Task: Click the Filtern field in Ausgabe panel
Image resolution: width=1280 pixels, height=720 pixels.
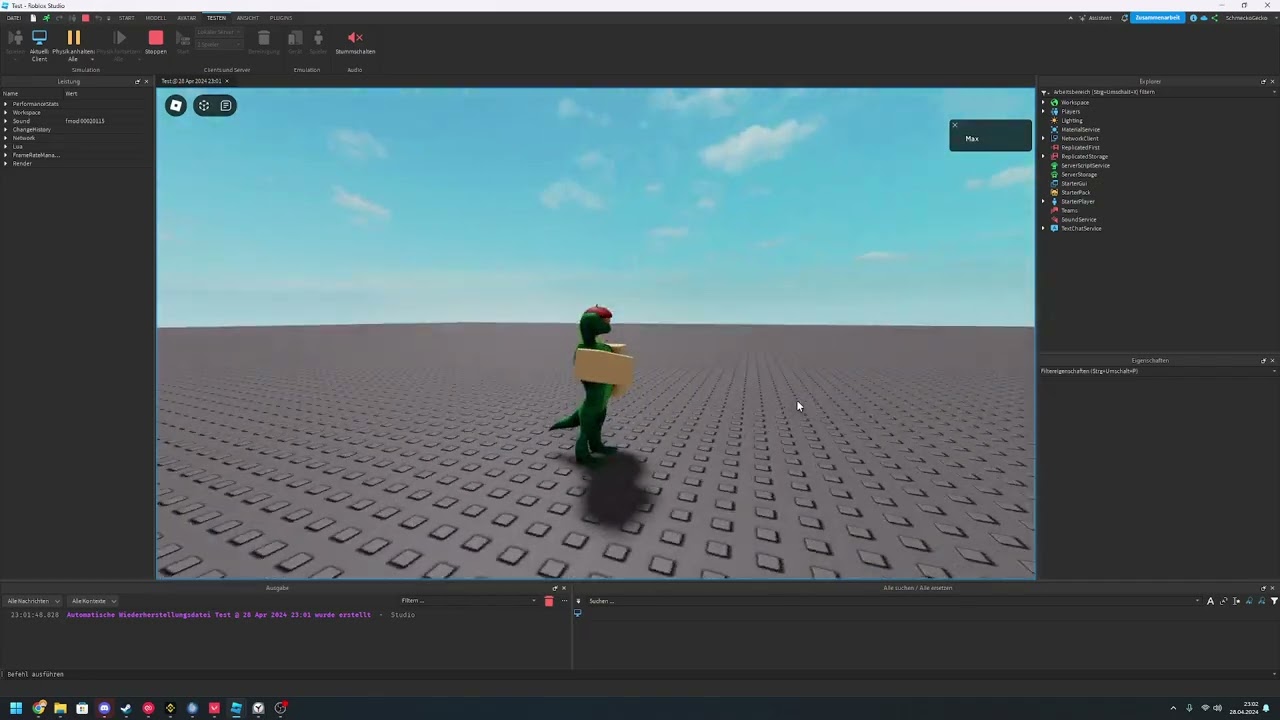Action: [x=468, y=601]
